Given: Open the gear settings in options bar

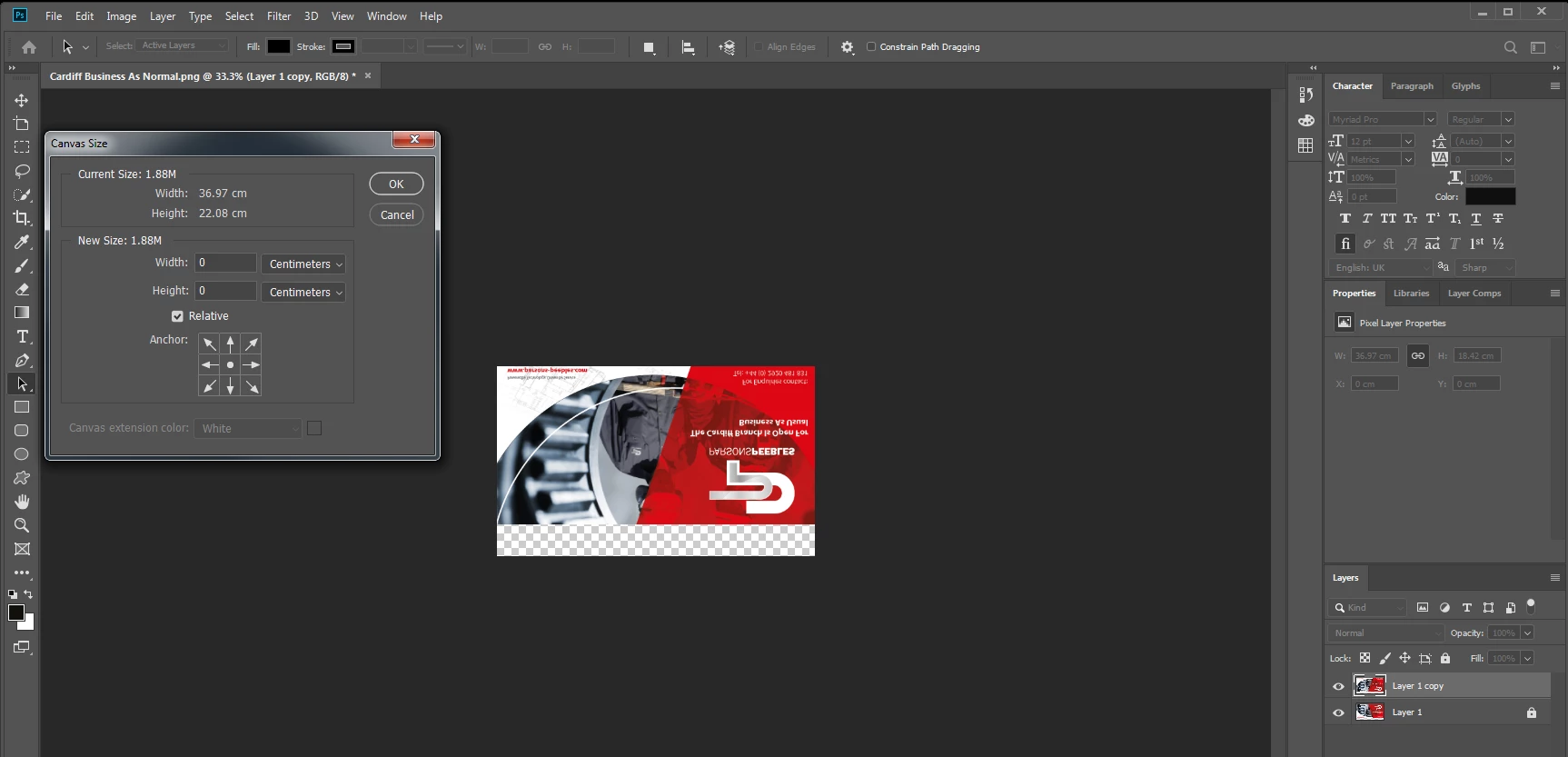Looking at the screenshot, I should [848, 47].
